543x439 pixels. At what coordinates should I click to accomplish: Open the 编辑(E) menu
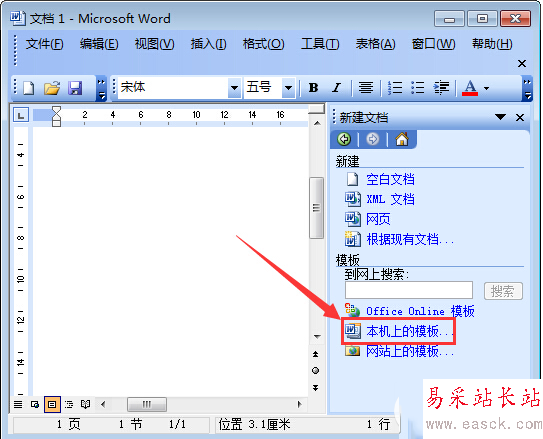click(x=99, y=44)
